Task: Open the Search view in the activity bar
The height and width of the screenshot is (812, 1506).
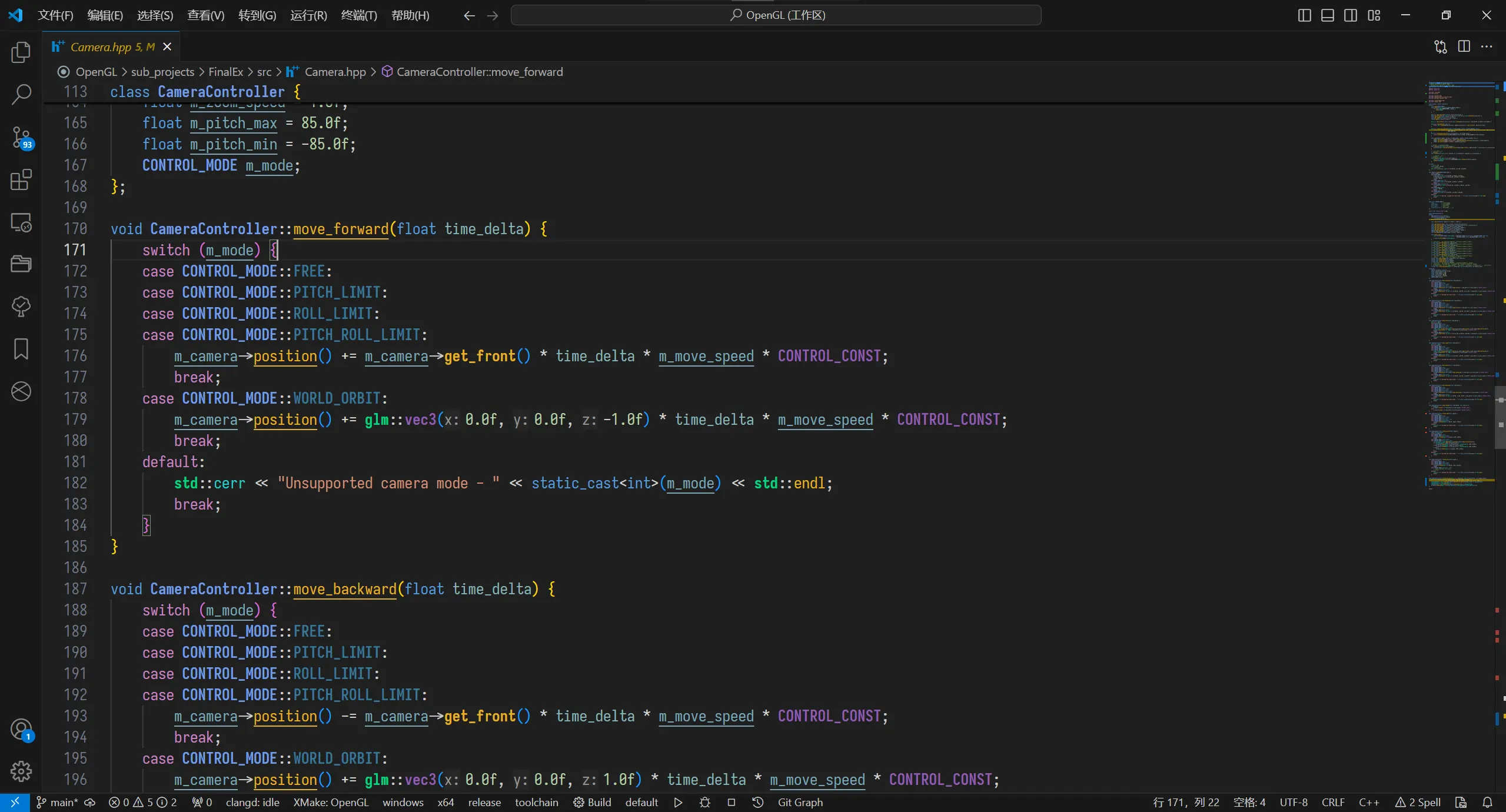Action: point(21,94)
